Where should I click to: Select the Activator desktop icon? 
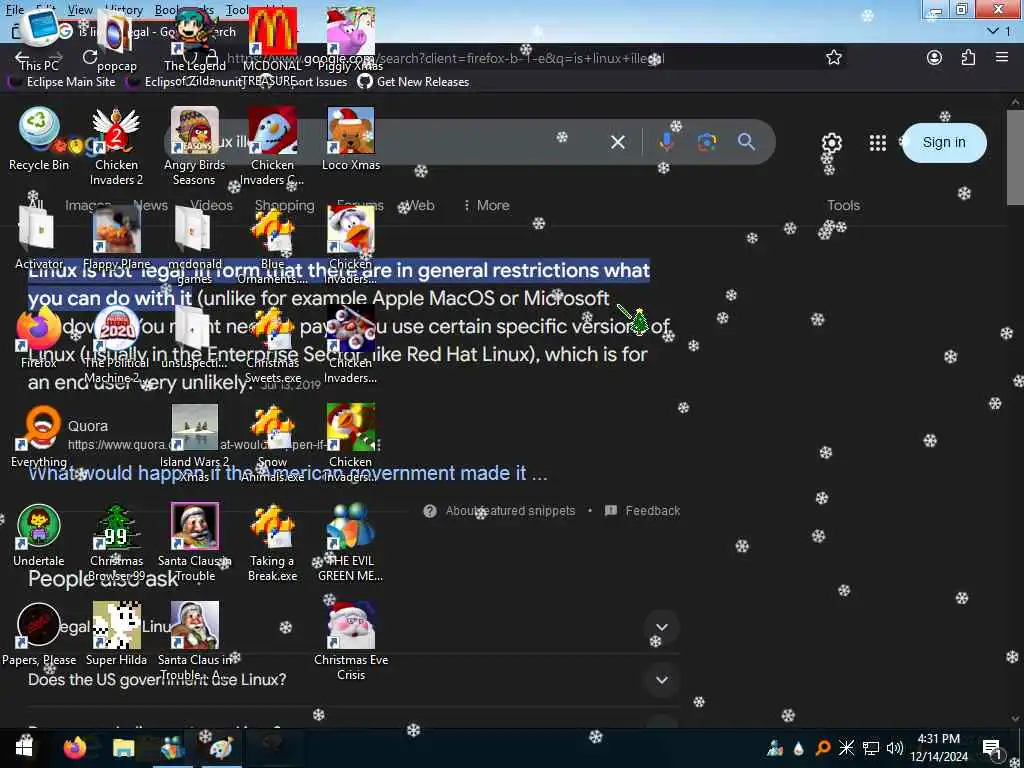coord(39,236)
